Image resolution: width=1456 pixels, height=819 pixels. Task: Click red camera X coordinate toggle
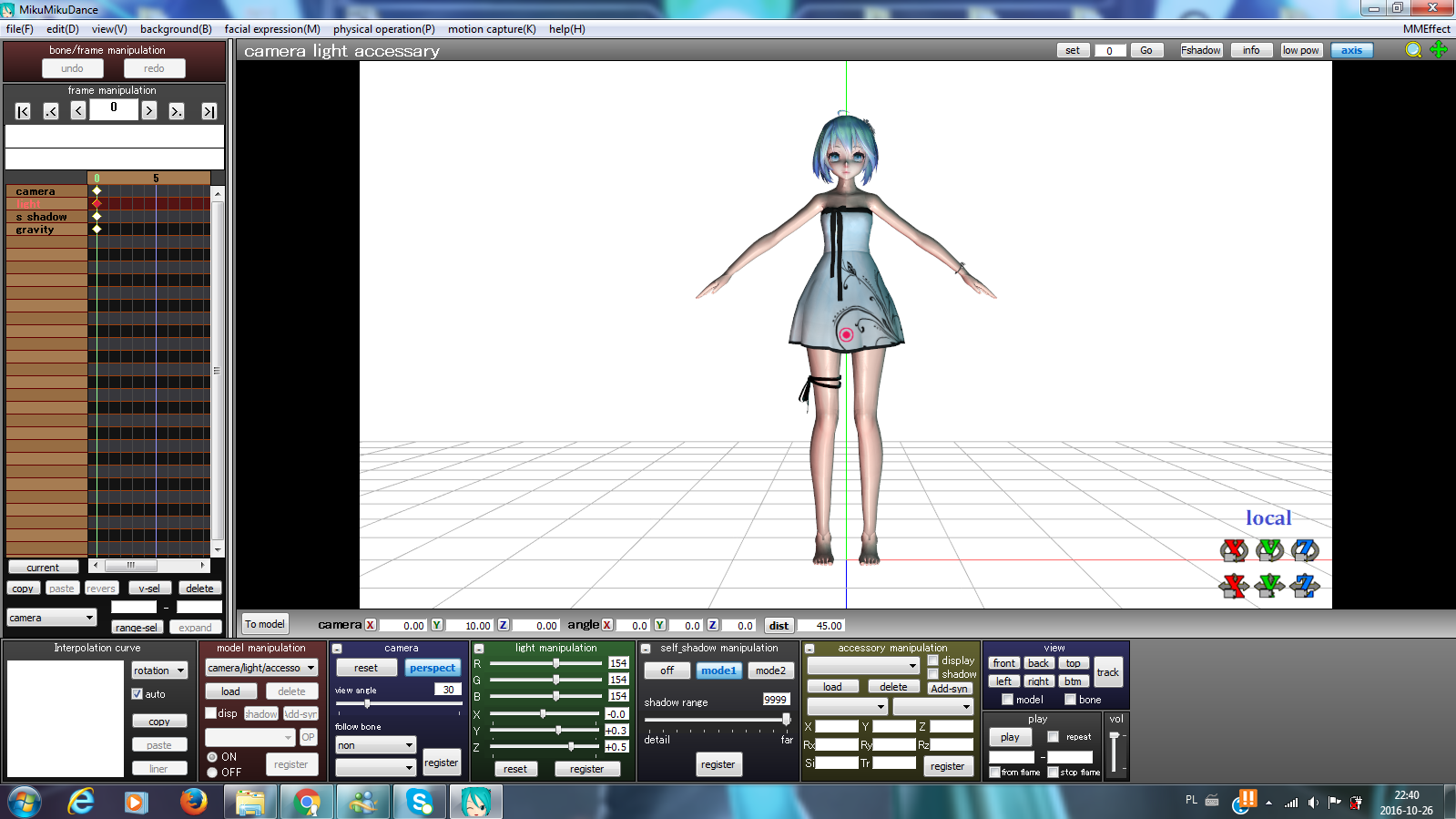click(371, 625)
